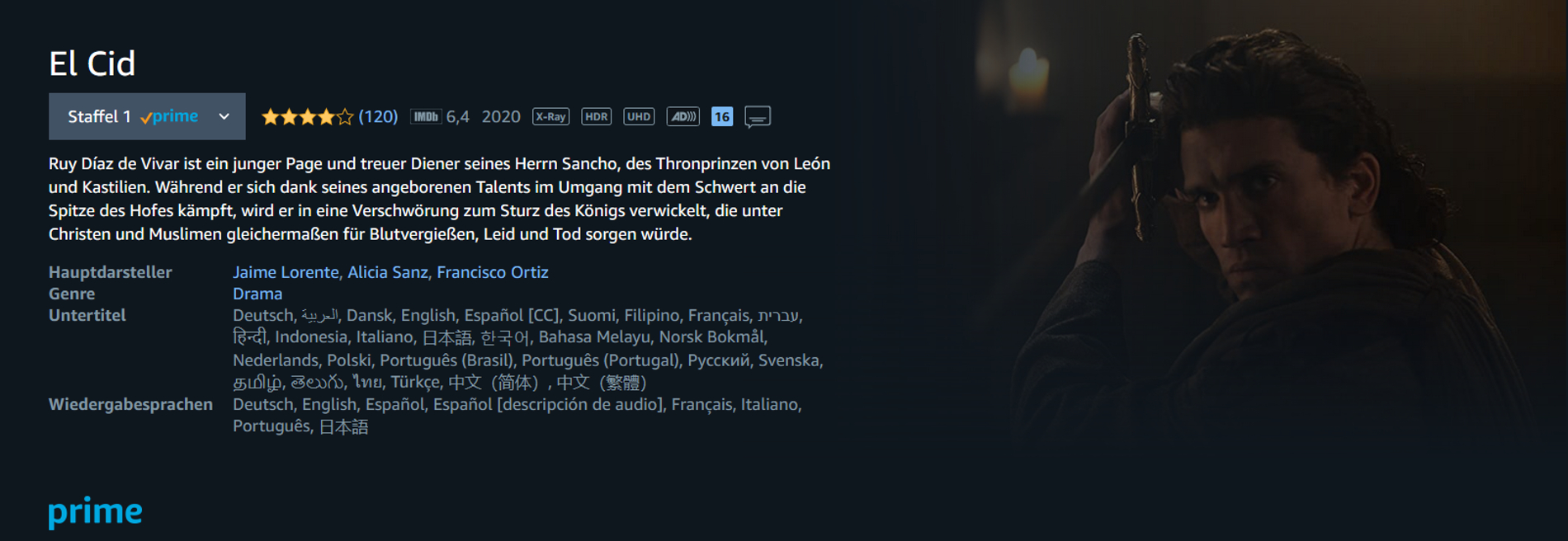Click the El Cid title heading
This screenshot has width=1568, height=541.
92,64
